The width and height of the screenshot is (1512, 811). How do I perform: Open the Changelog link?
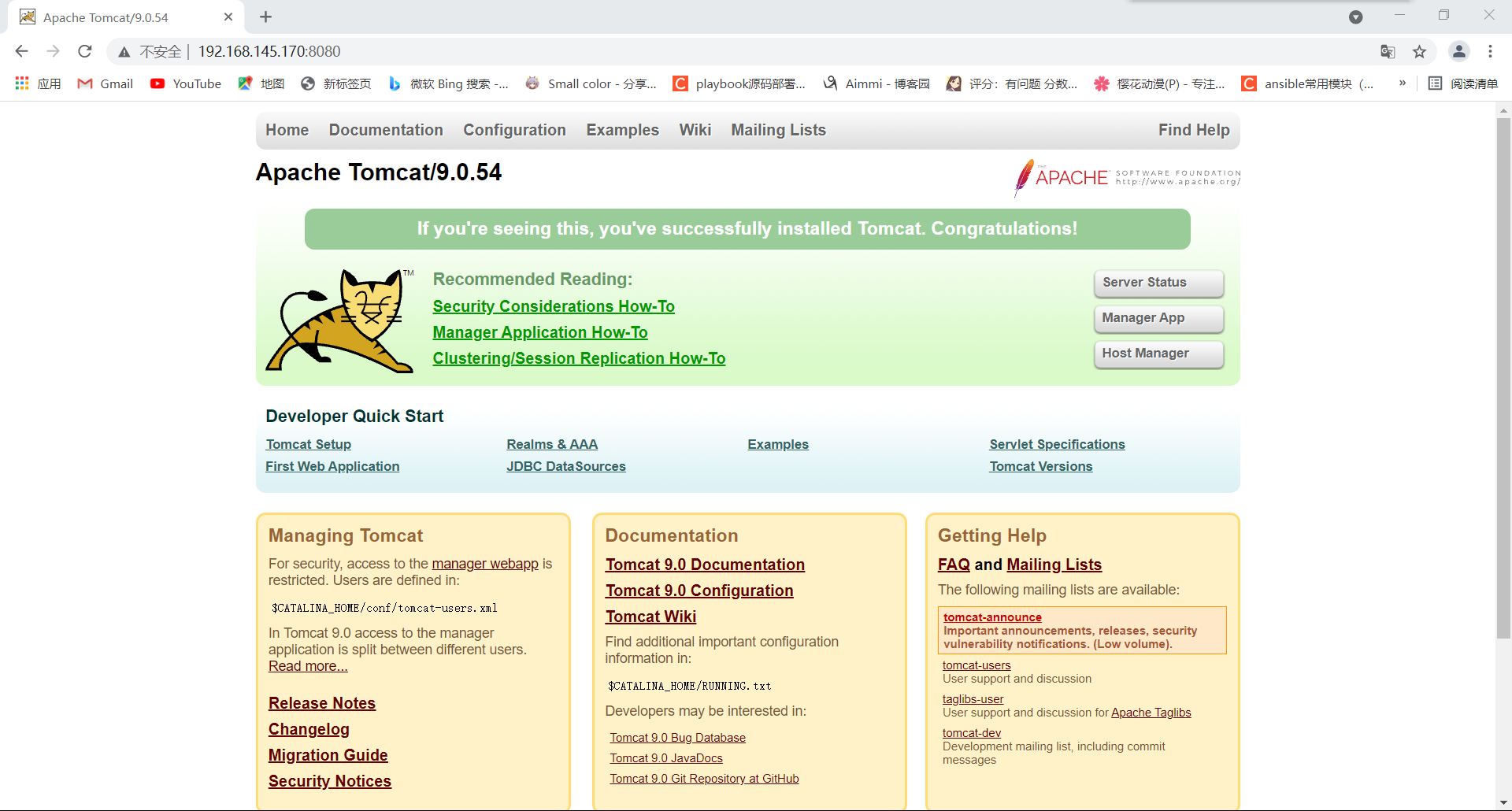[309, 729]
